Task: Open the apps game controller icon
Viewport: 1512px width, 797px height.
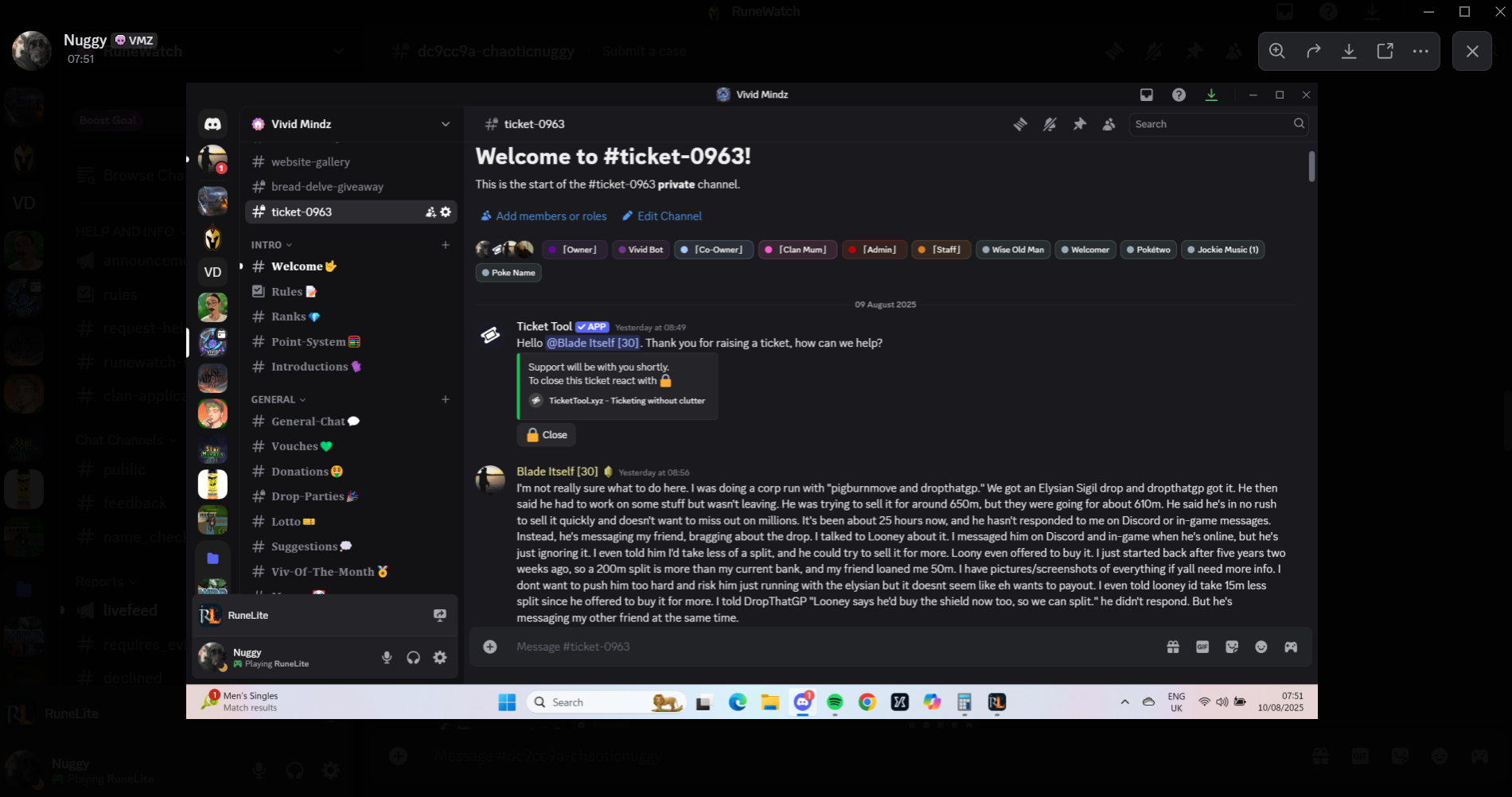Action: (1291, 647)
